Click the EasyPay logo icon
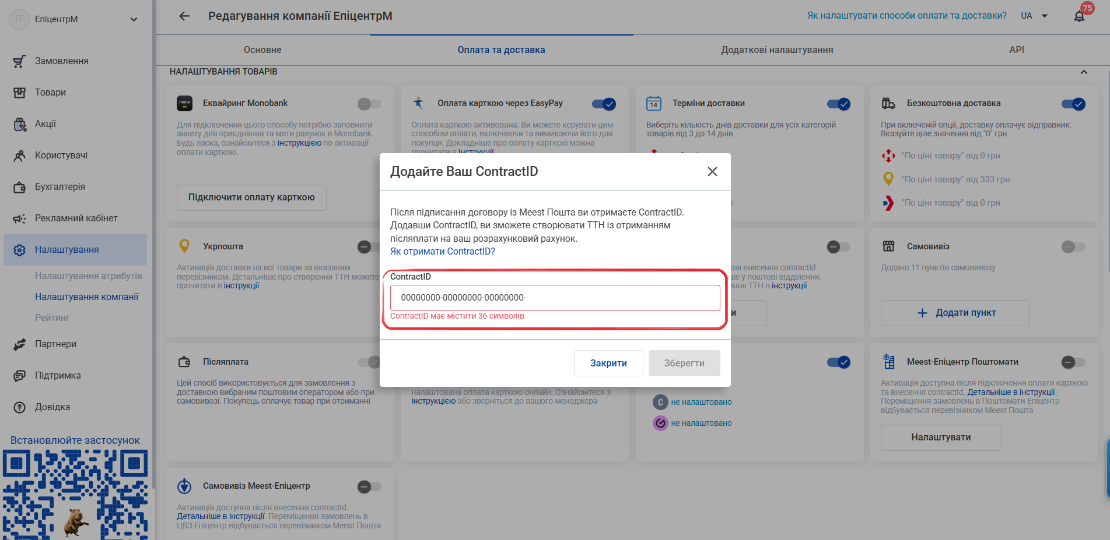 (x=418, y=103)
